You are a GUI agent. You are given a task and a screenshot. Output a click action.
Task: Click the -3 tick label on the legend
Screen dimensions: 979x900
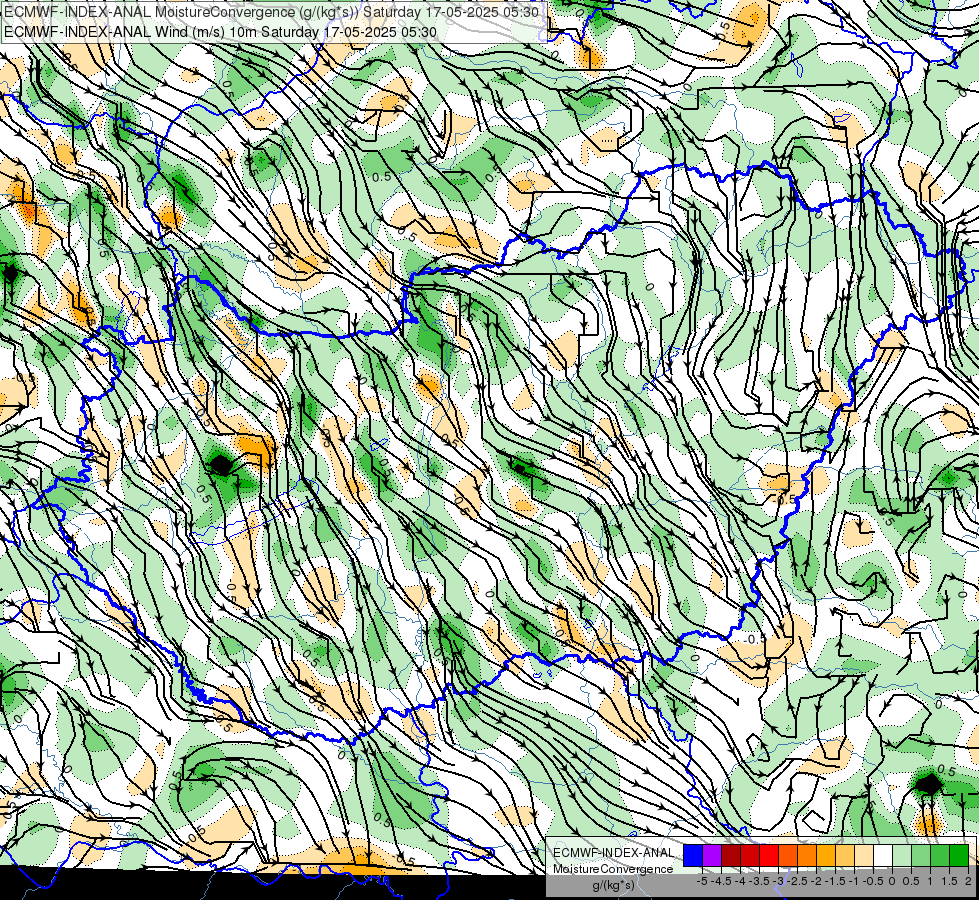coord(779,881)
